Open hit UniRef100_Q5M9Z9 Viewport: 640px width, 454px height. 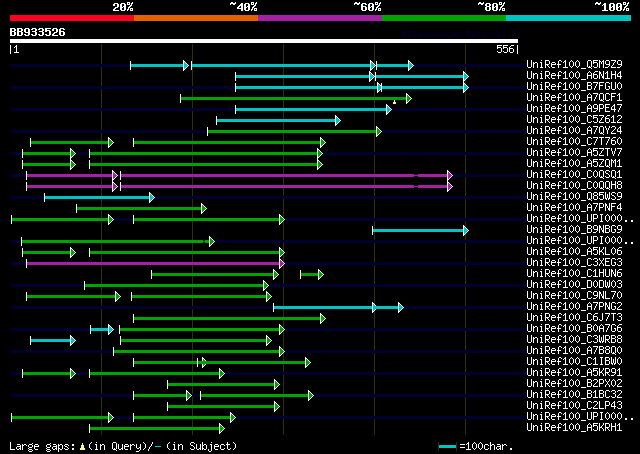574,64
